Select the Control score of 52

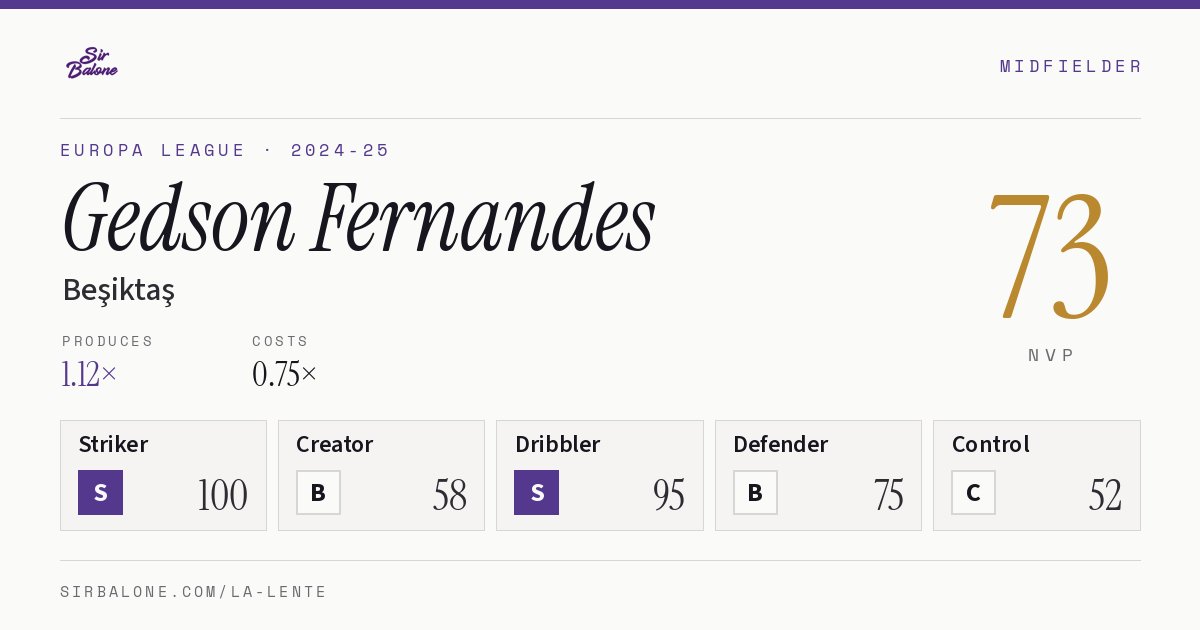[1105, 495]
